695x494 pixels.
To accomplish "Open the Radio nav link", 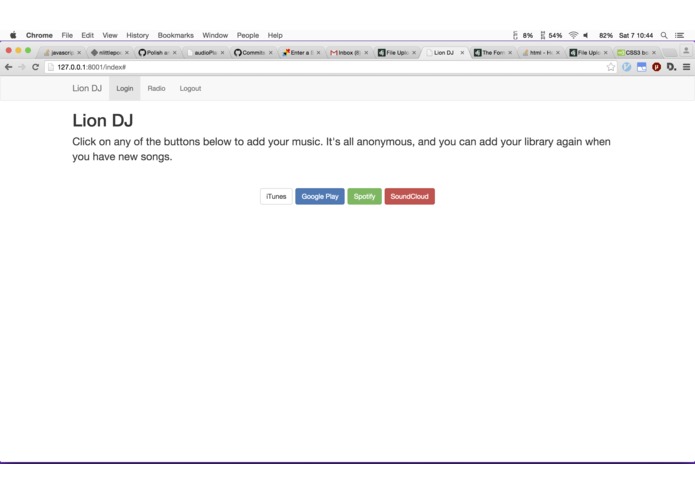I will [x=156, y=88].
